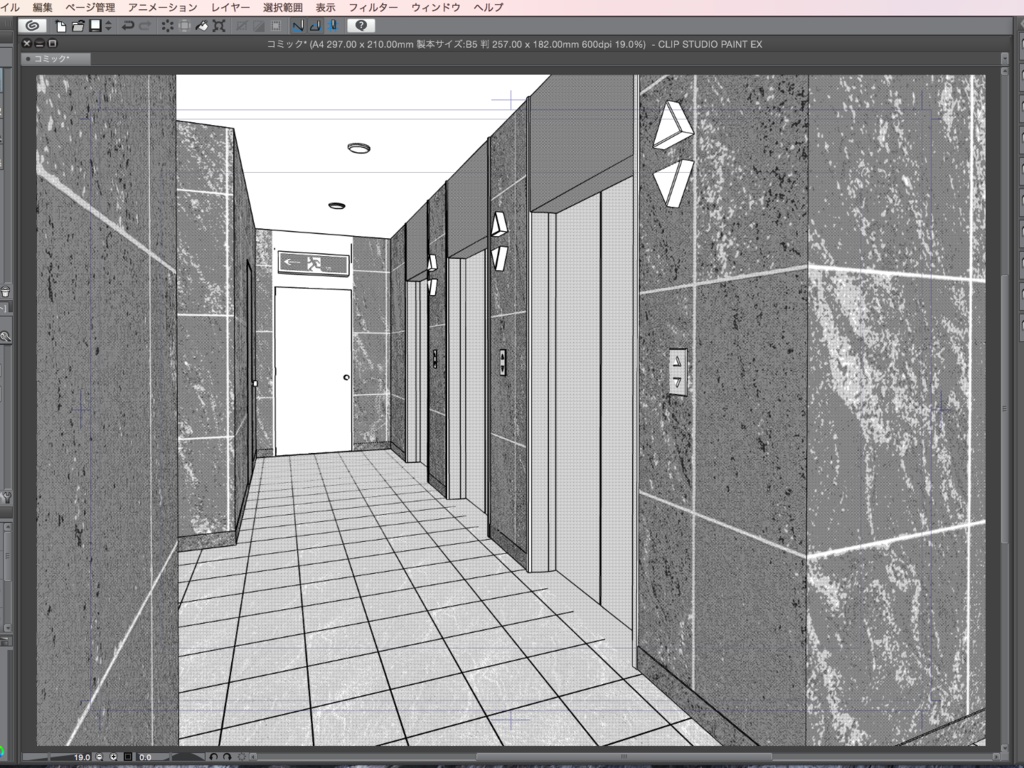Open CLIP STUDIO launcher spiral icon
Image resolution: width=1024 pixels, height=768 pixels.
click(x=33, y=25)
